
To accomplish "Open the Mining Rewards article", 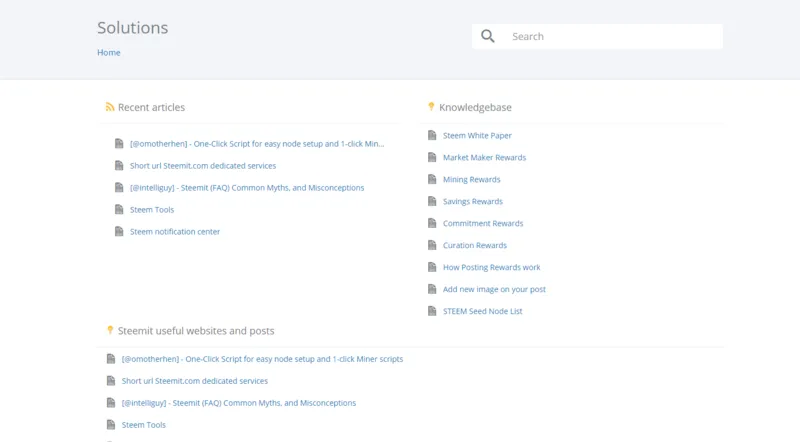I will click(471, 179).
